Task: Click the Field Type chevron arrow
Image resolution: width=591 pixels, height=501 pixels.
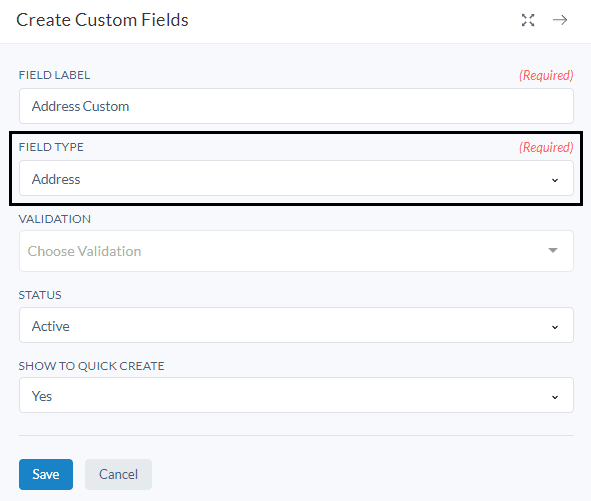Action: pos(554,180)
